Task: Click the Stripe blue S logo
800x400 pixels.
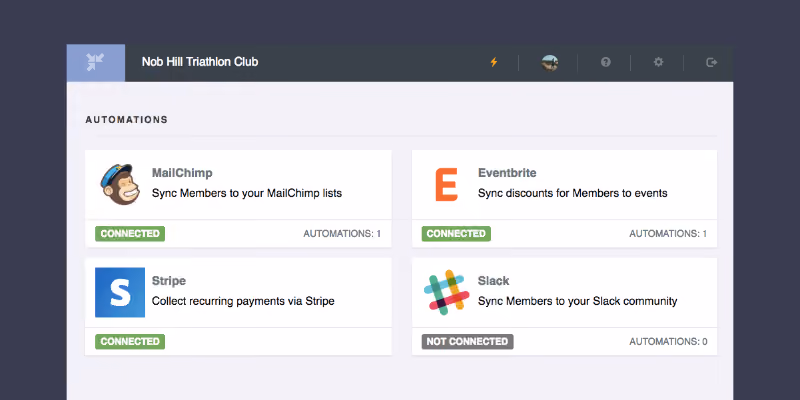Action: pyautogui.click(x=120, y=292)
